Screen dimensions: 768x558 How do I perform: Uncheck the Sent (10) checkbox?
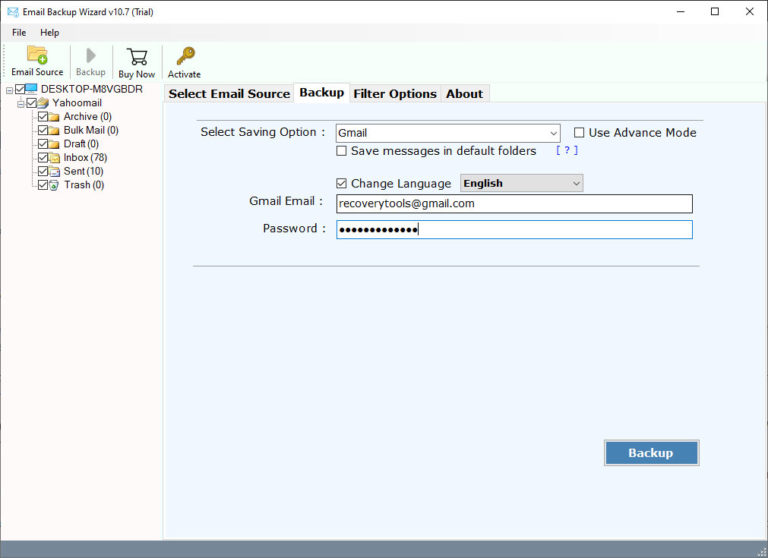point(43,171)
